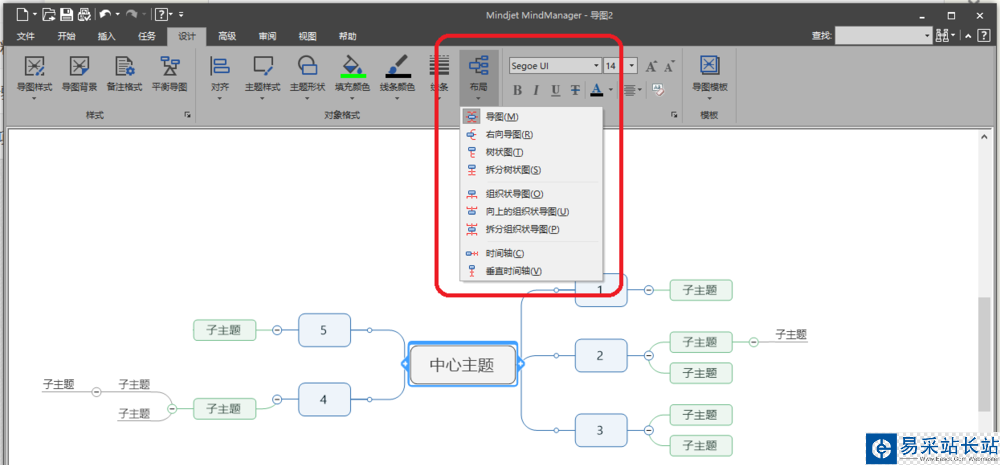The width and height of the screenshot is (1000, 465).
Task: Click the Open file icon
Action: tap(49, 13)
